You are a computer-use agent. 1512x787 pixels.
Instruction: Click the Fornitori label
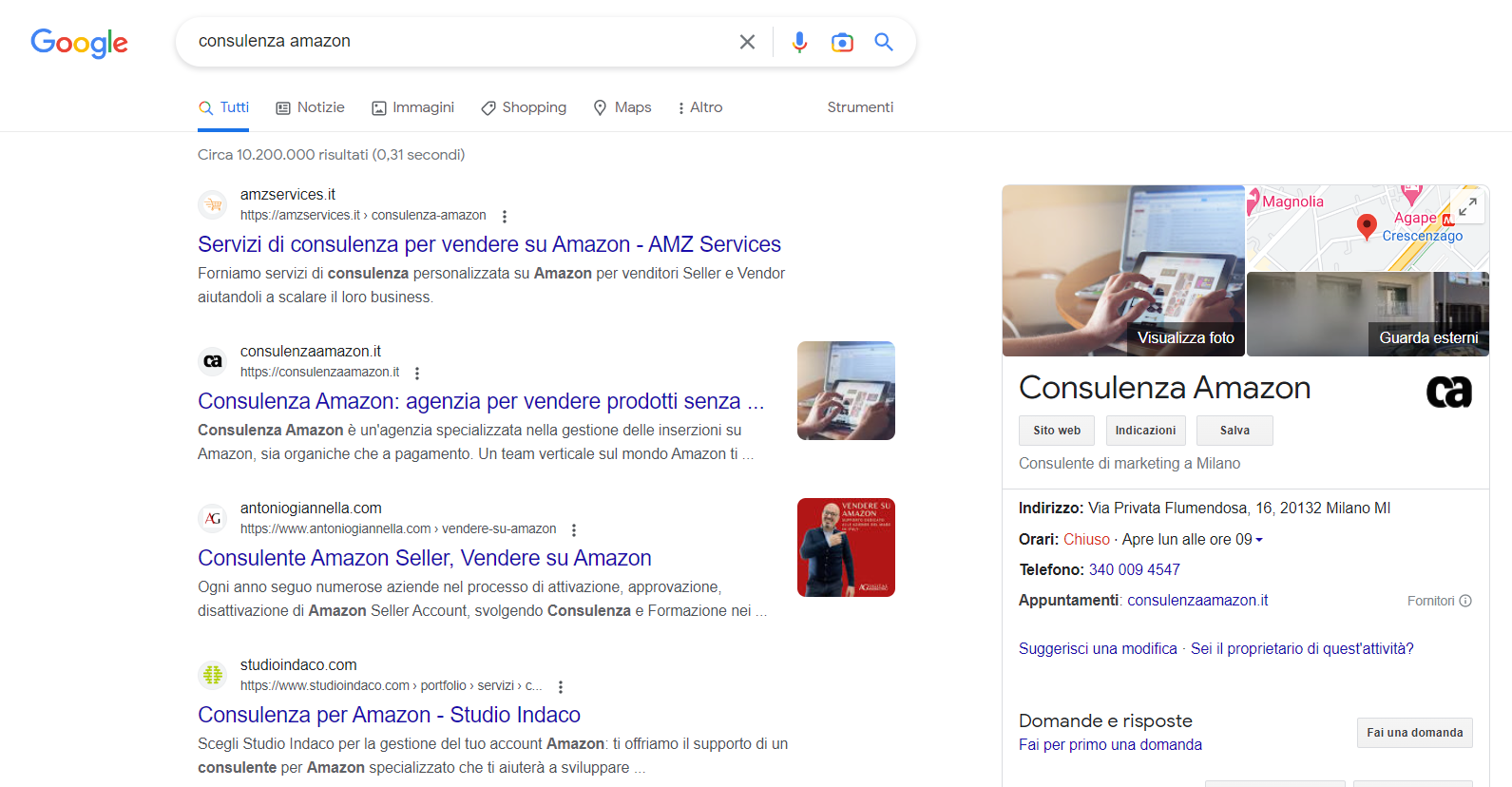click(x=1430, y=601)
